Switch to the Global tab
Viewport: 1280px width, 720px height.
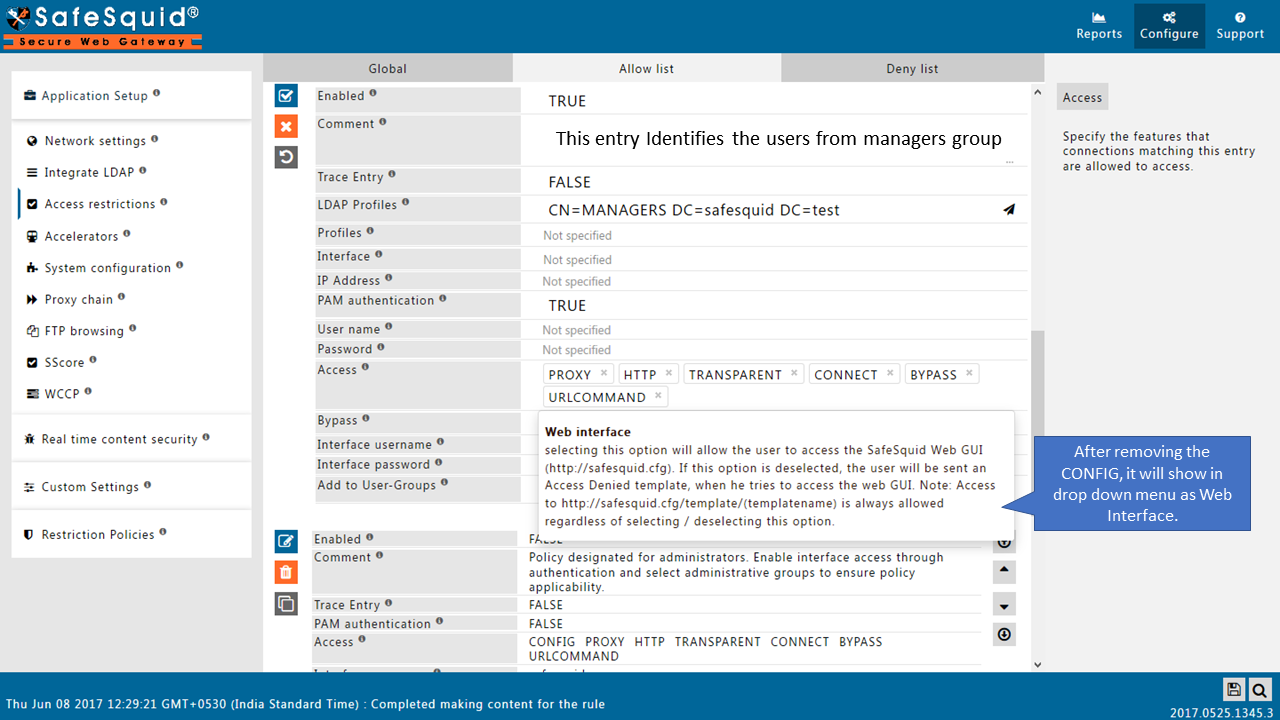(x=388, y=68)
